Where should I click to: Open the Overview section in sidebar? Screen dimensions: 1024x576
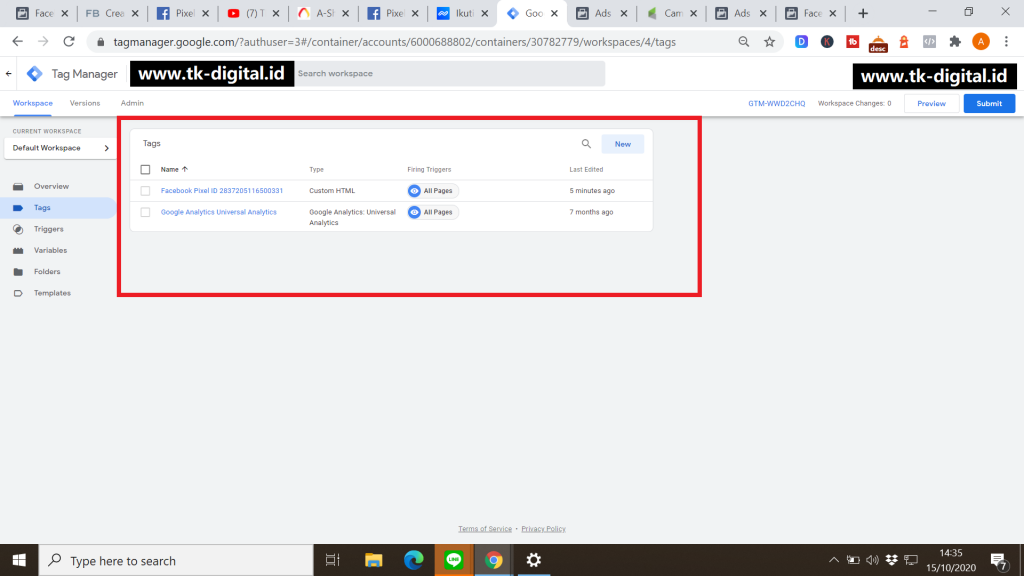pos(51,187)
